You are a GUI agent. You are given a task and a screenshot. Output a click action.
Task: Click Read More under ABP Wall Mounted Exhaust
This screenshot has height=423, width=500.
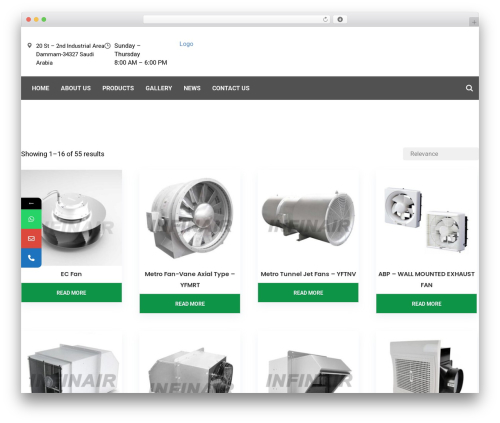[x=426, y=304]
